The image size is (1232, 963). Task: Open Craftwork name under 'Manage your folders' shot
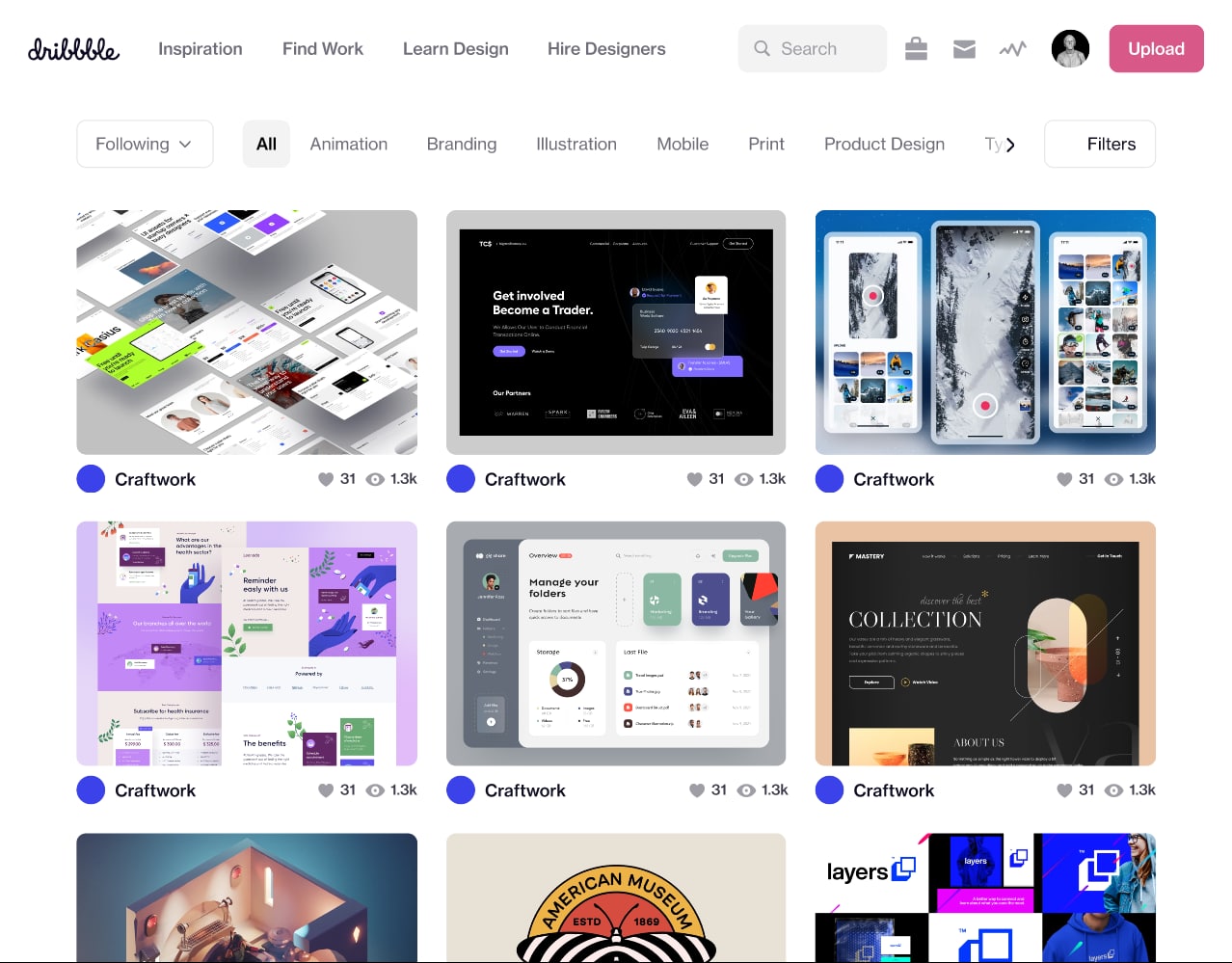(525, 790)
